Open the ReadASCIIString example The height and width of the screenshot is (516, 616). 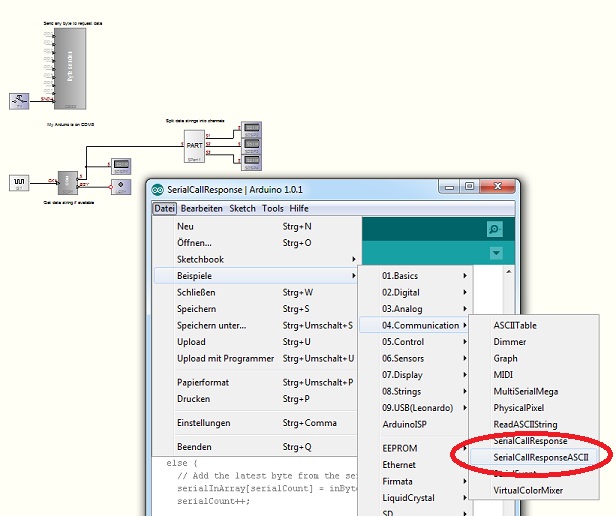tap(534, 424)
